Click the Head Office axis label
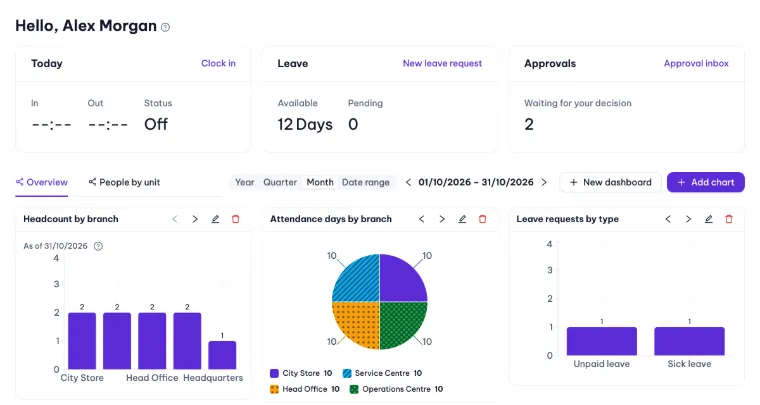 point(152,378)
